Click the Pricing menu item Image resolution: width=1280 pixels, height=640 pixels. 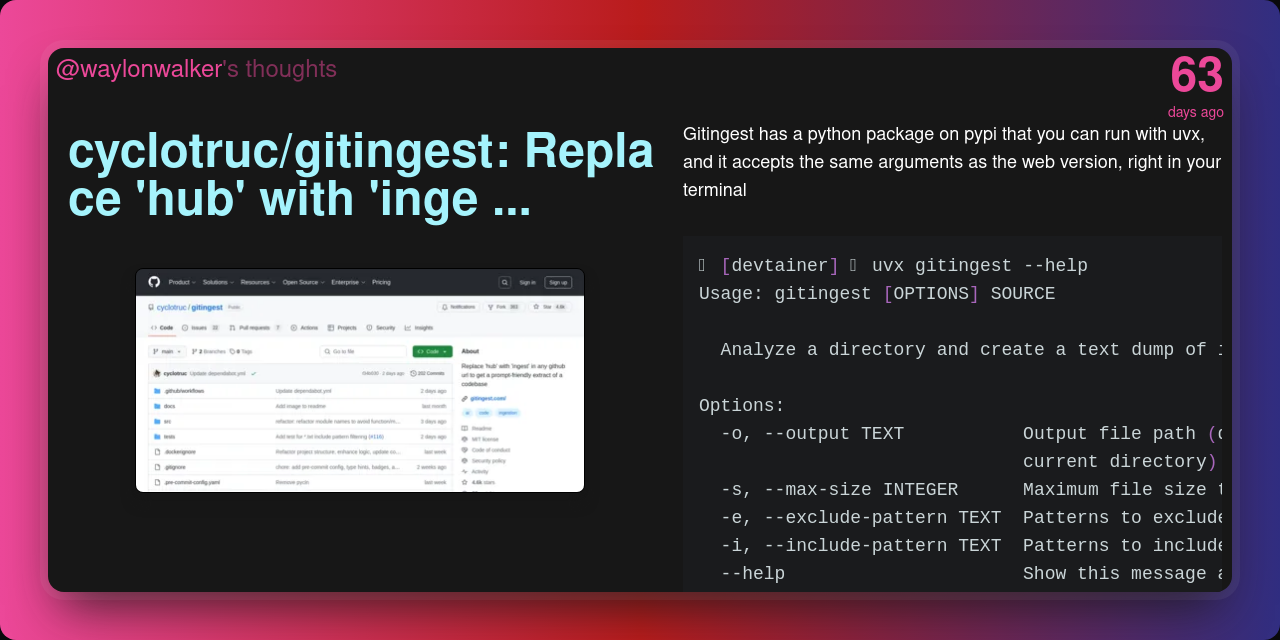coord(381,282)
